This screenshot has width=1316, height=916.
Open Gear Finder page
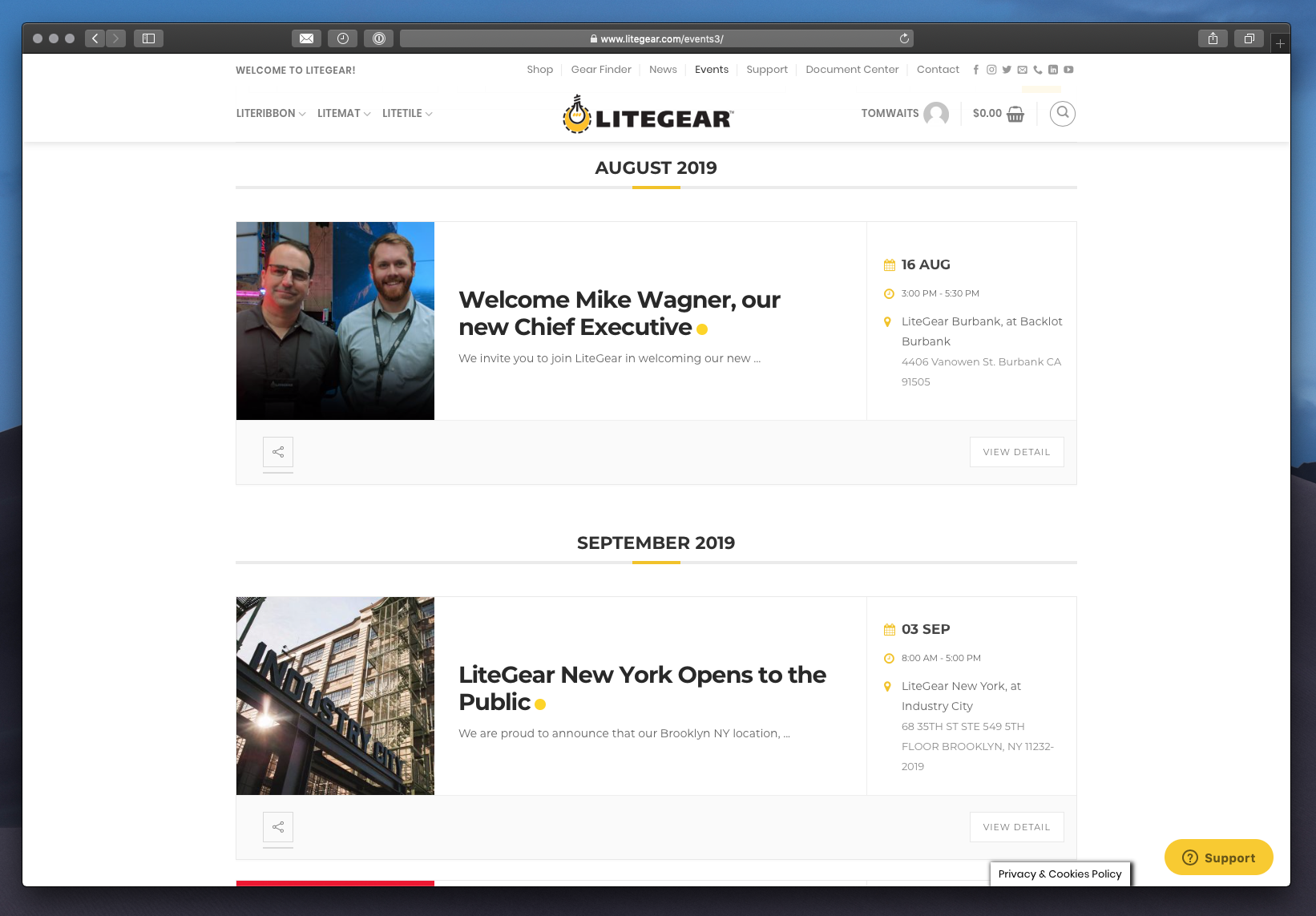tap(601, 70)
